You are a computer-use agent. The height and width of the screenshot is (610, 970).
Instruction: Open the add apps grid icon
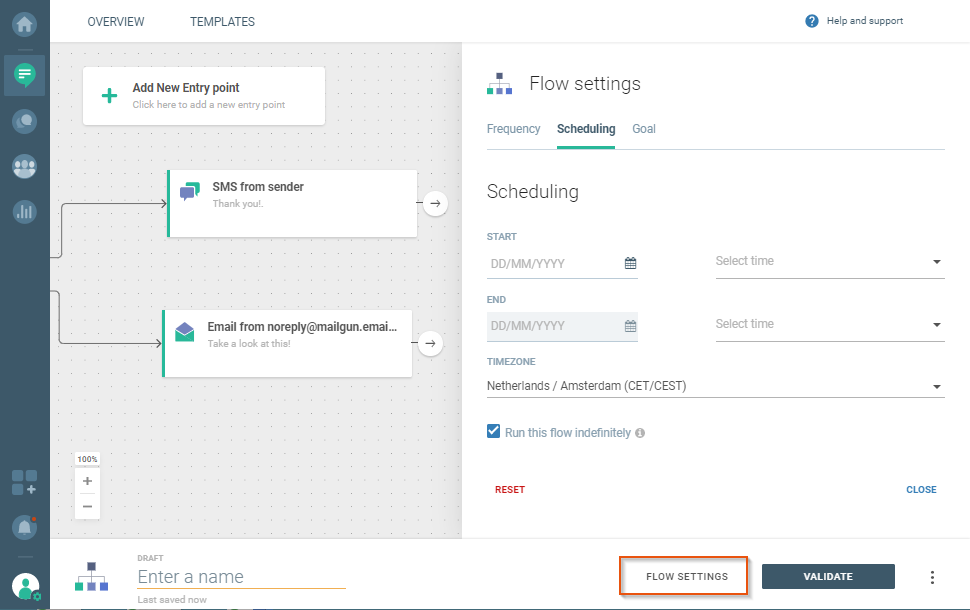pos(25,482)
